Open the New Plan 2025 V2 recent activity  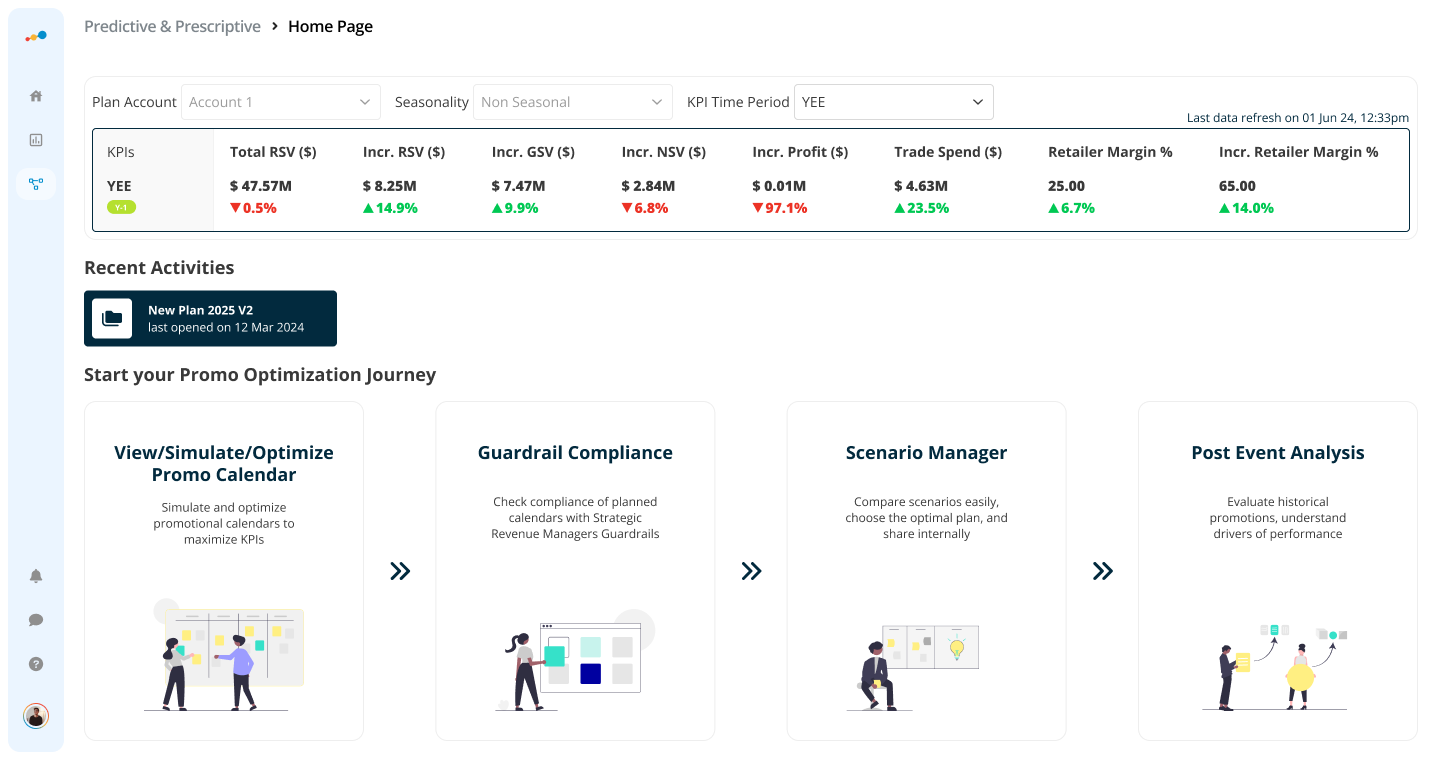click(210, 319)
